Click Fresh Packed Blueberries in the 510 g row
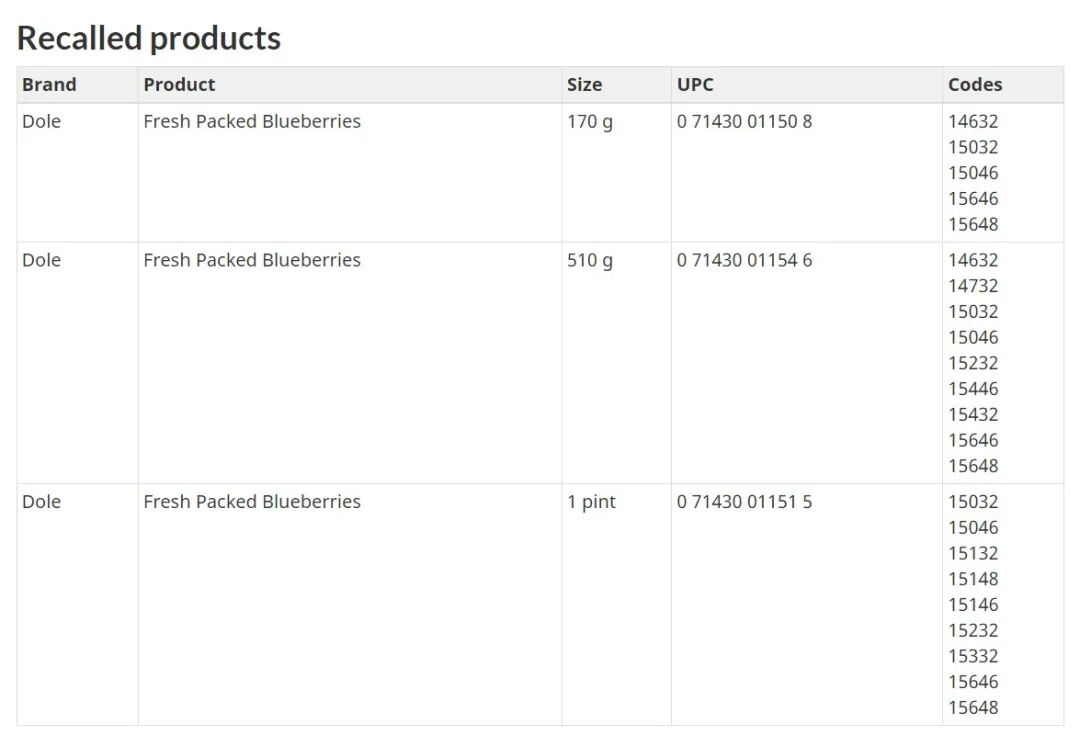1080x735 pixels. 252,260
